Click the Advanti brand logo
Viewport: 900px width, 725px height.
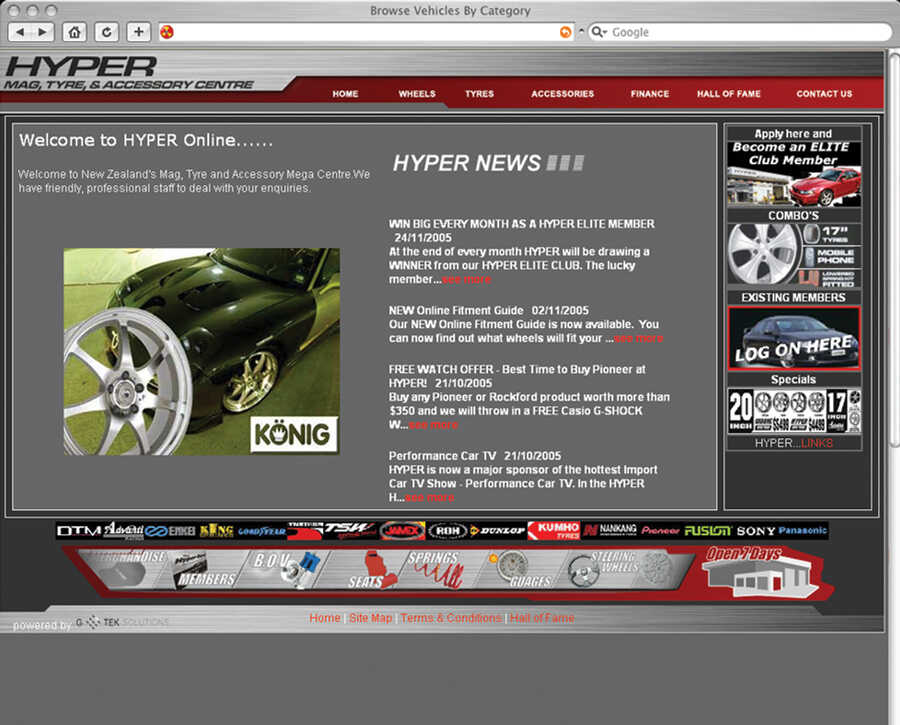pos(123,531)
